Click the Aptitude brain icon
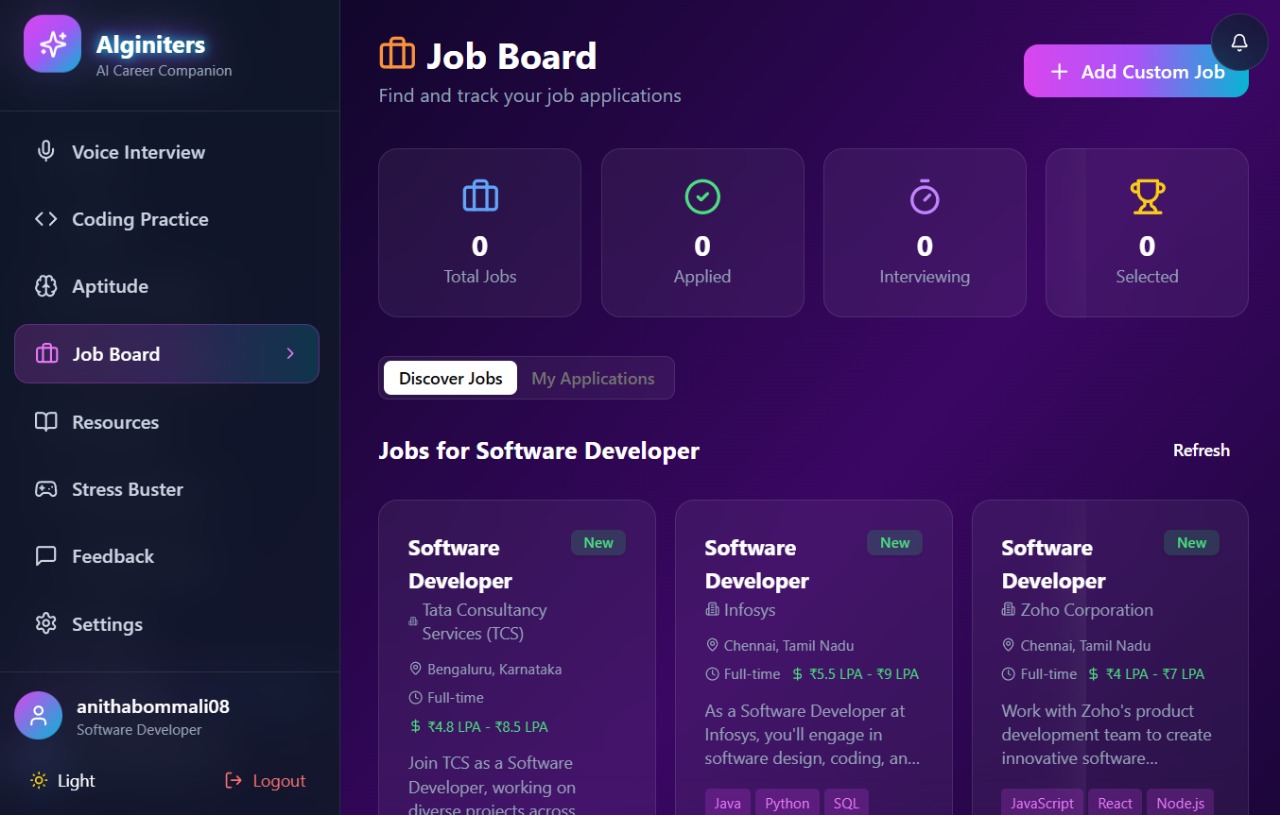1280x815 pixels. [x=44, y=286]
